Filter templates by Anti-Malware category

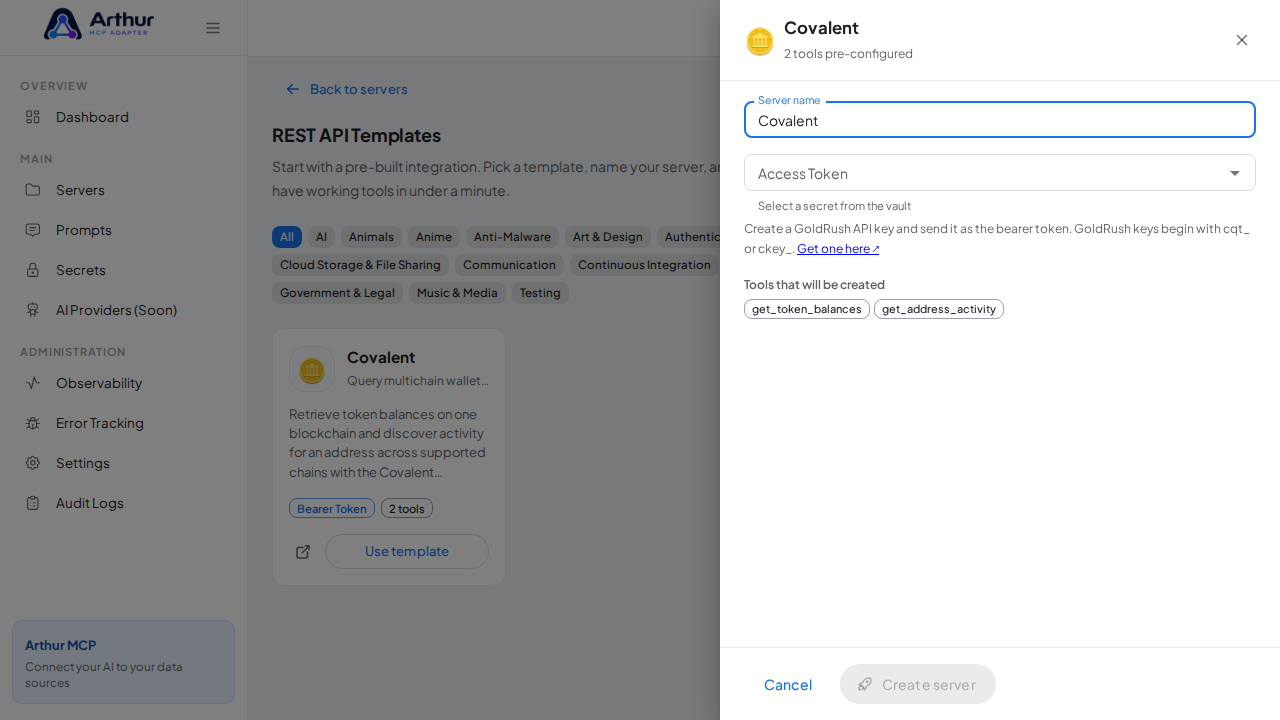(512, 237)
